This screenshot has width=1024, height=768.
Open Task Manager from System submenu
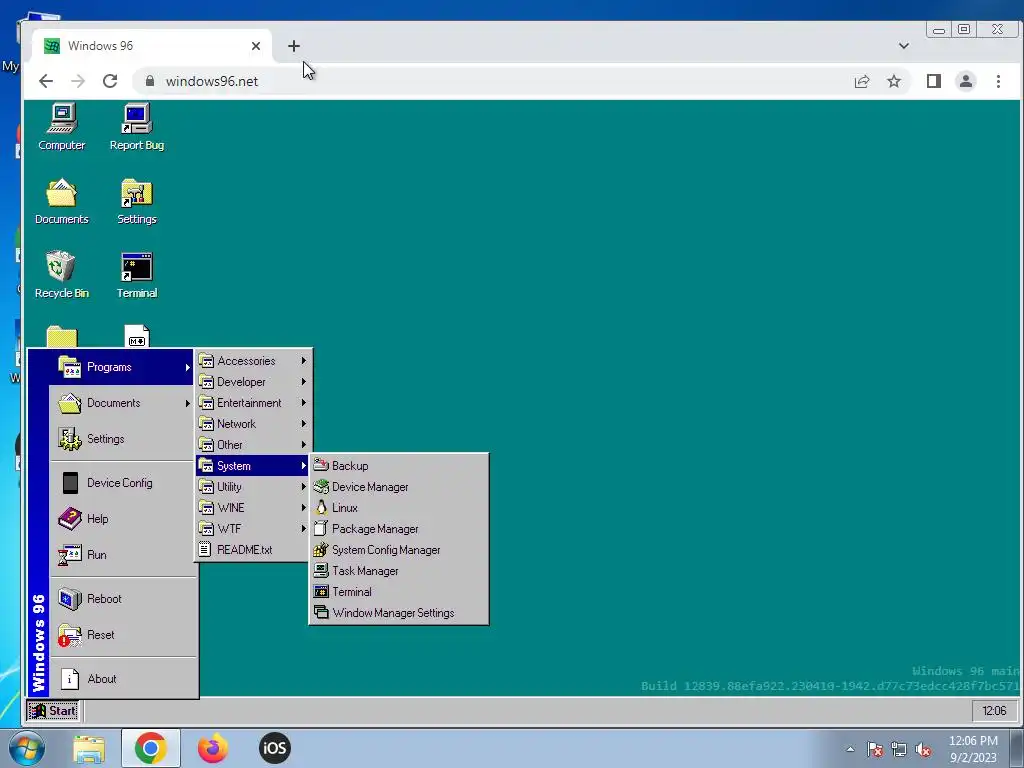398,571
